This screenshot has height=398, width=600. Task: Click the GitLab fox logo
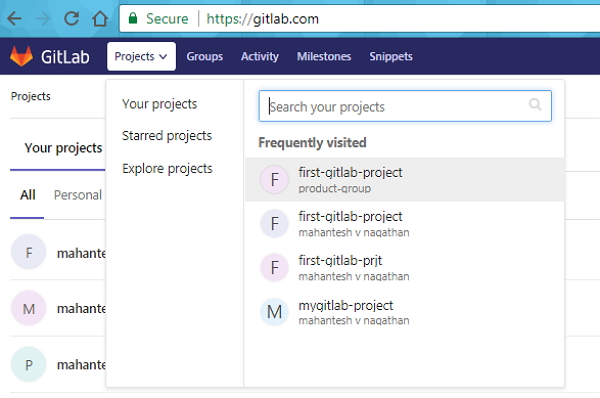pos(21,57)
